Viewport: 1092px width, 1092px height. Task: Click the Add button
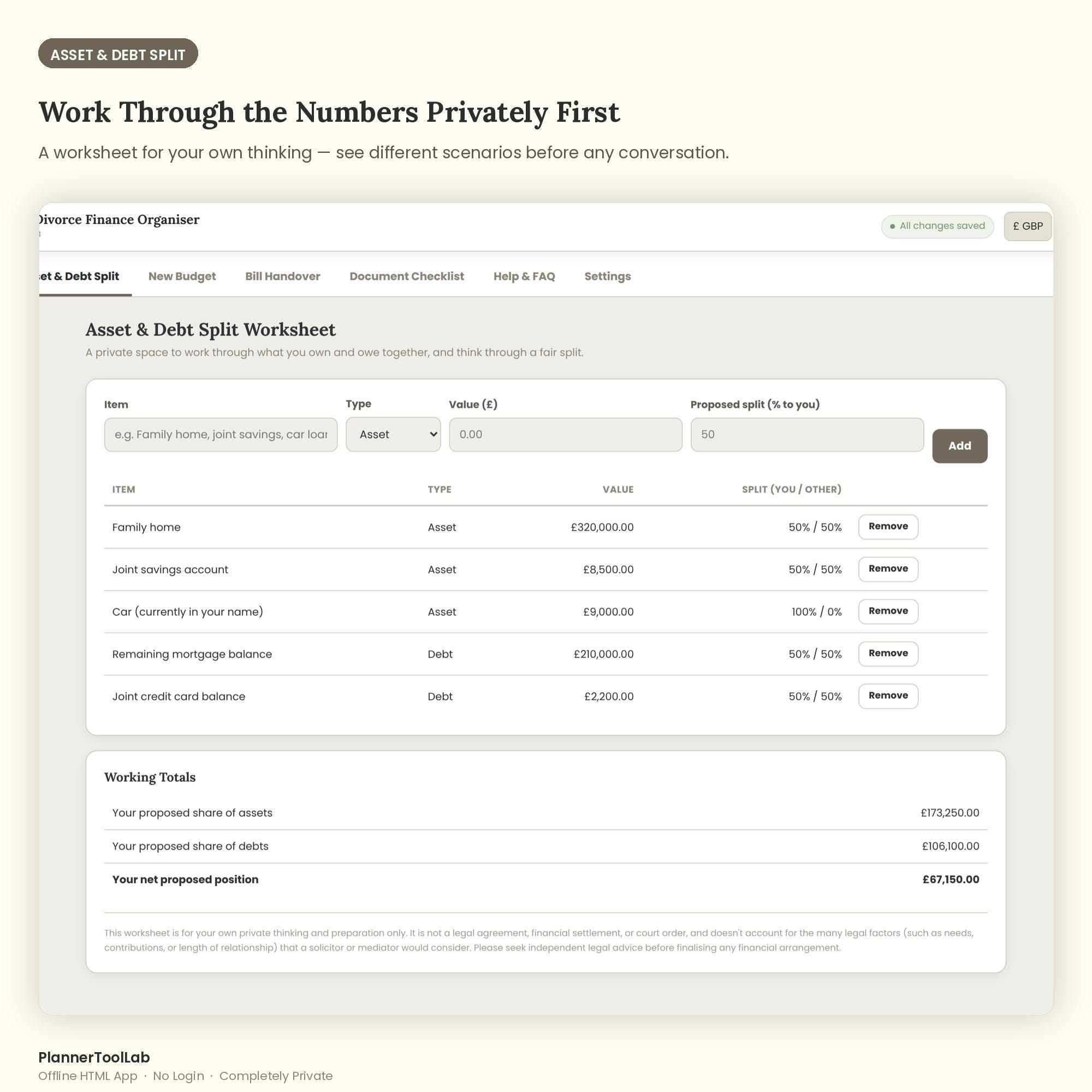click(959, 446)
